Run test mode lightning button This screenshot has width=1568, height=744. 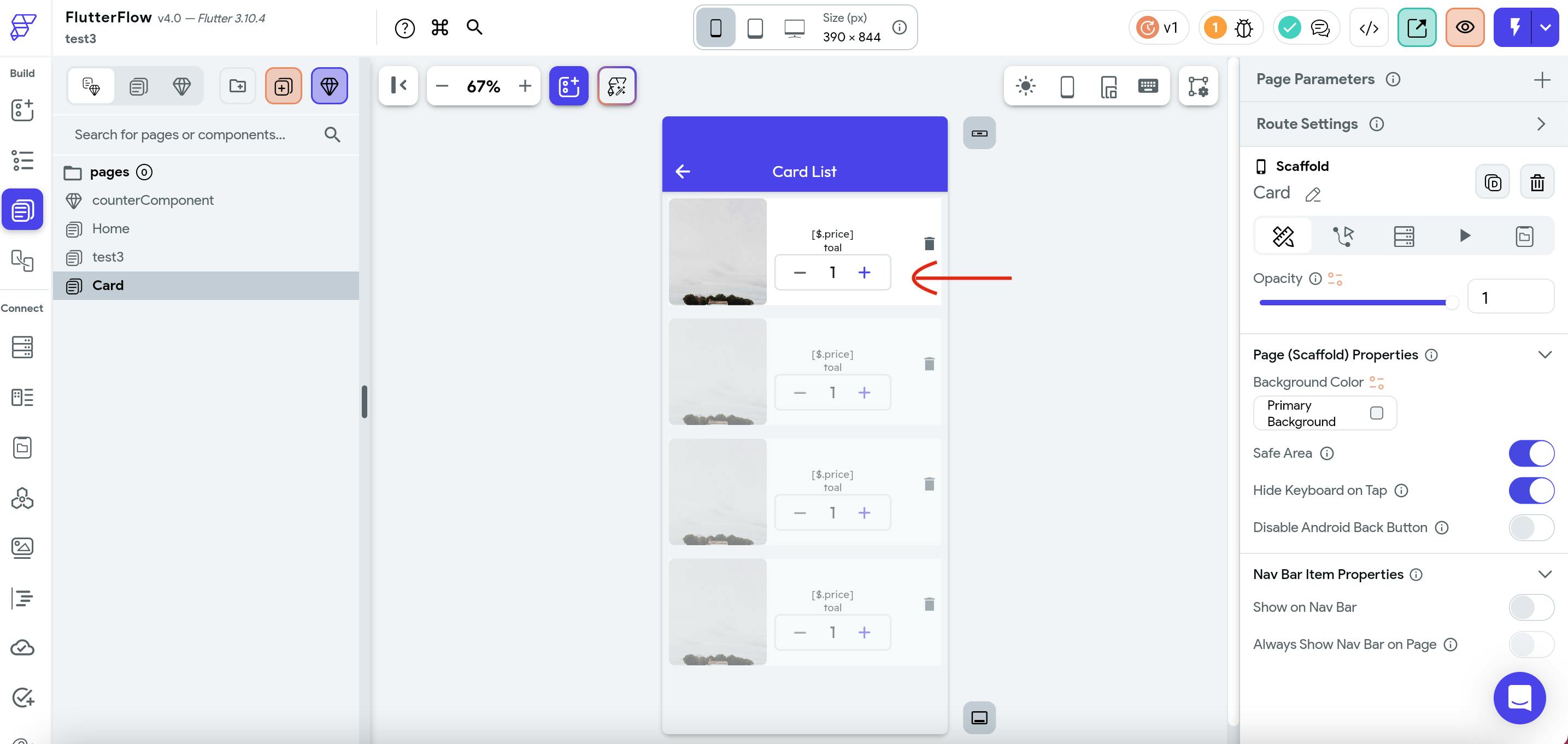tap(1514, 27)
